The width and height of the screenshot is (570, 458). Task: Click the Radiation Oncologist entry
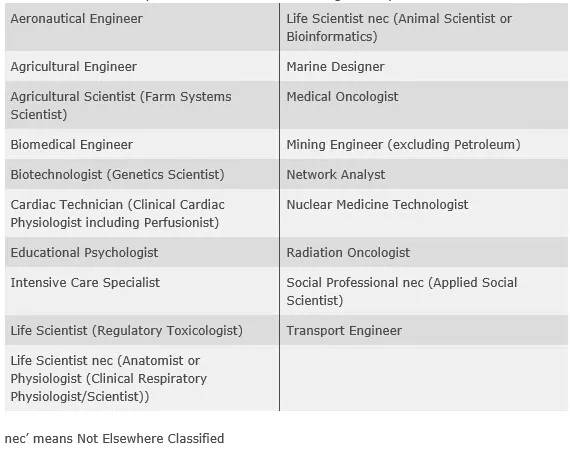(424, 252)
